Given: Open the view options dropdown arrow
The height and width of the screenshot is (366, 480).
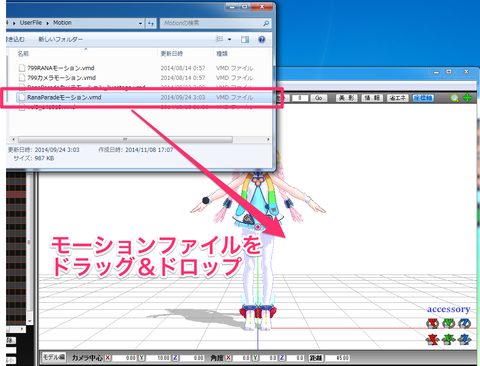Looking at the screenshot, I should (229, 39).
